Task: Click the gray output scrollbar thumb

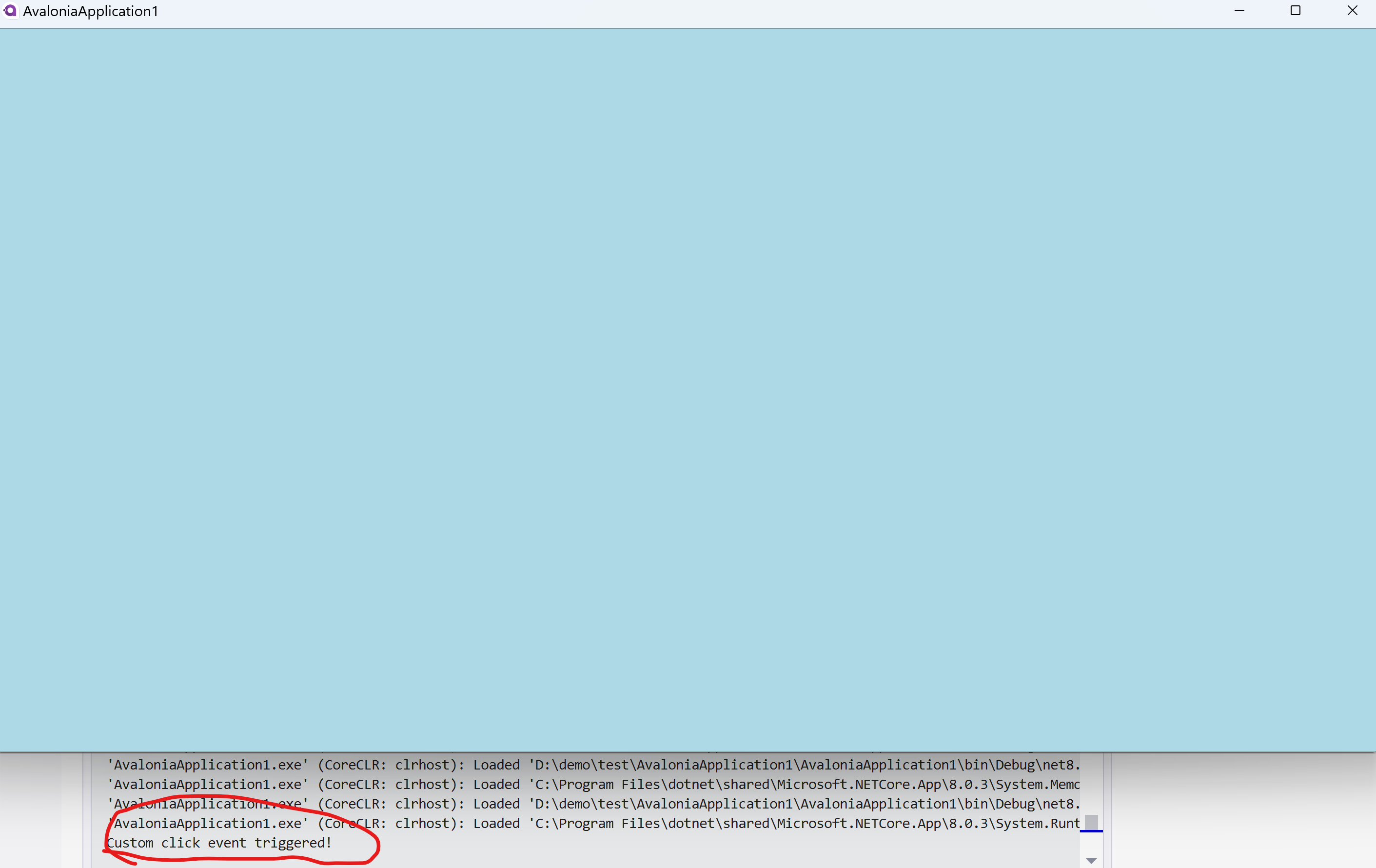Action: coord(1091,822)
